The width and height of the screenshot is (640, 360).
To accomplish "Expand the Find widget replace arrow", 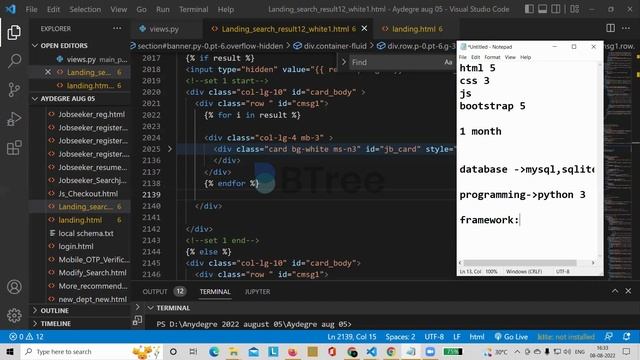I will point(344,62).
